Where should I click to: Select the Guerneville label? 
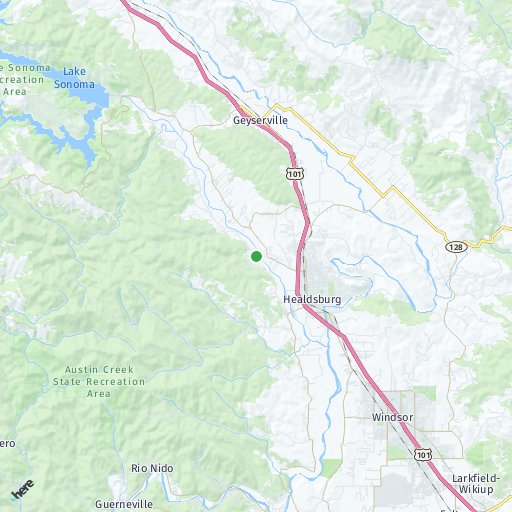pos(124,504)
